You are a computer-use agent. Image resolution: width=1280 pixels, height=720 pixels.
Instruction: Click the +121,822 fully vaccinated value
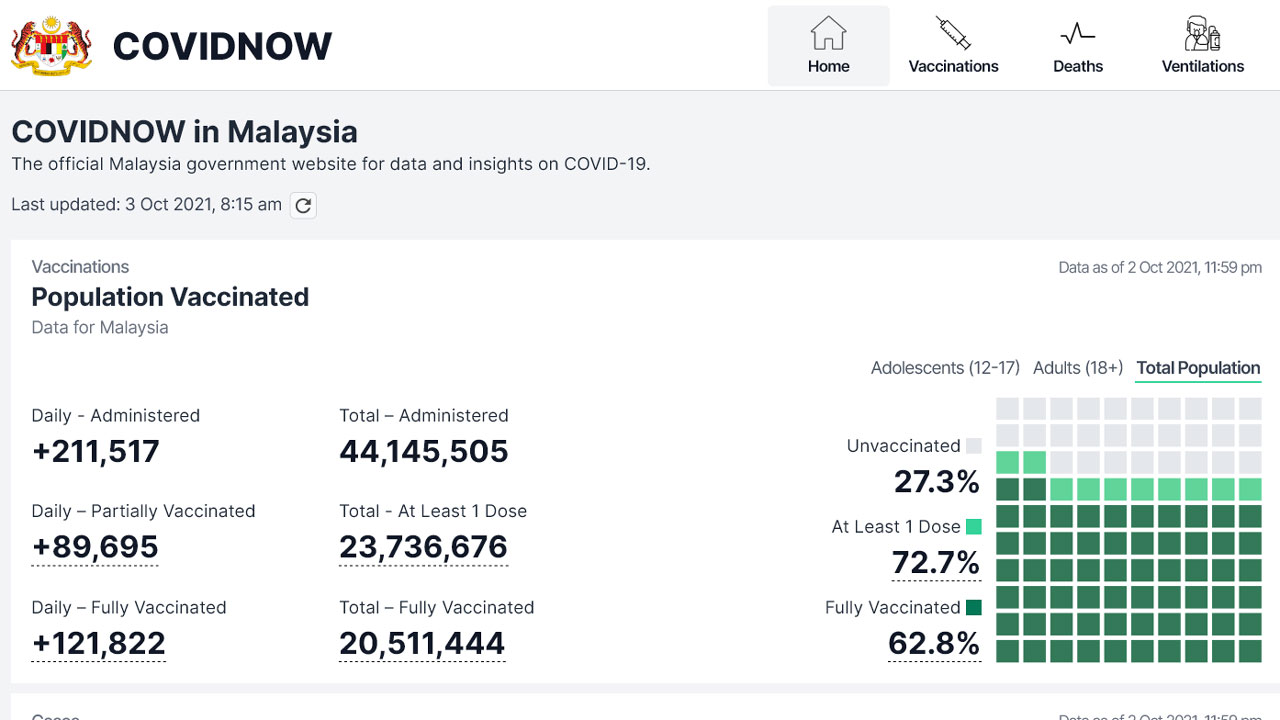tap(98, 643)
